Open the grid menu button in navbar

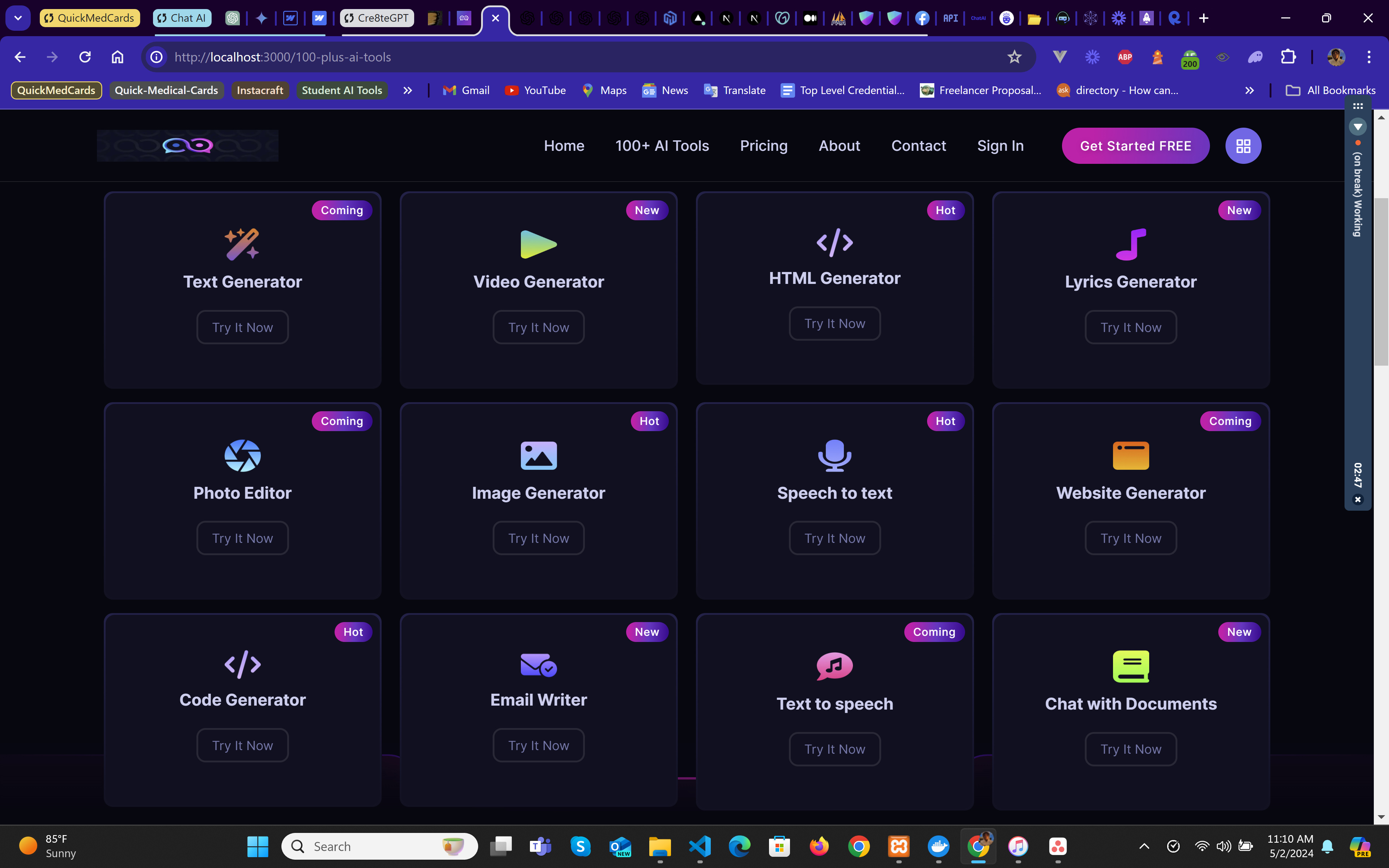1243,146
